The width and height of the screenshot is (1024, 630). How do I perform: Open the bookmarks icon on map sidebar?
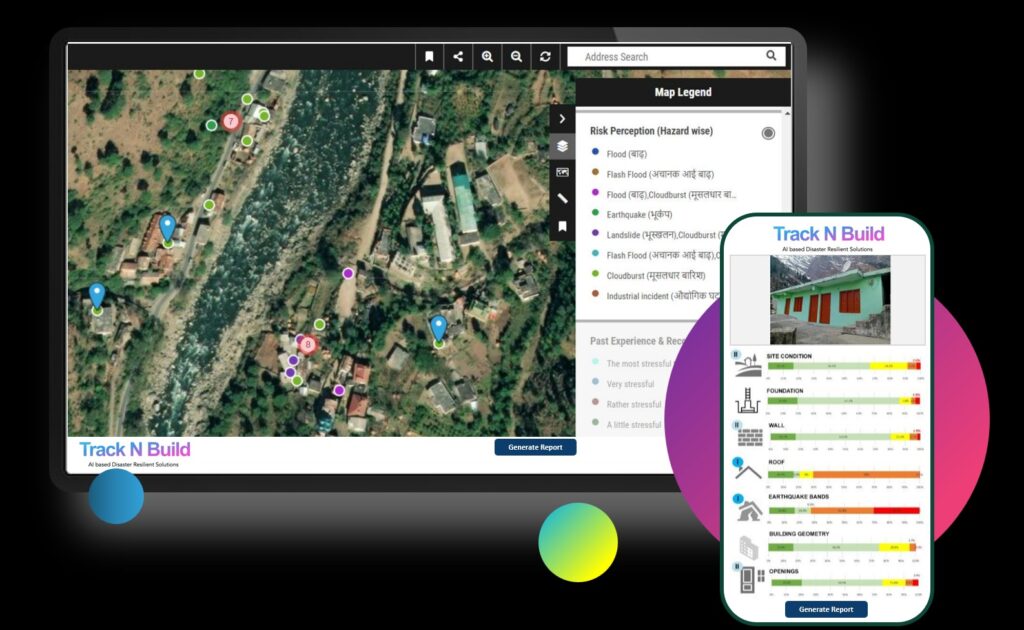562,226
